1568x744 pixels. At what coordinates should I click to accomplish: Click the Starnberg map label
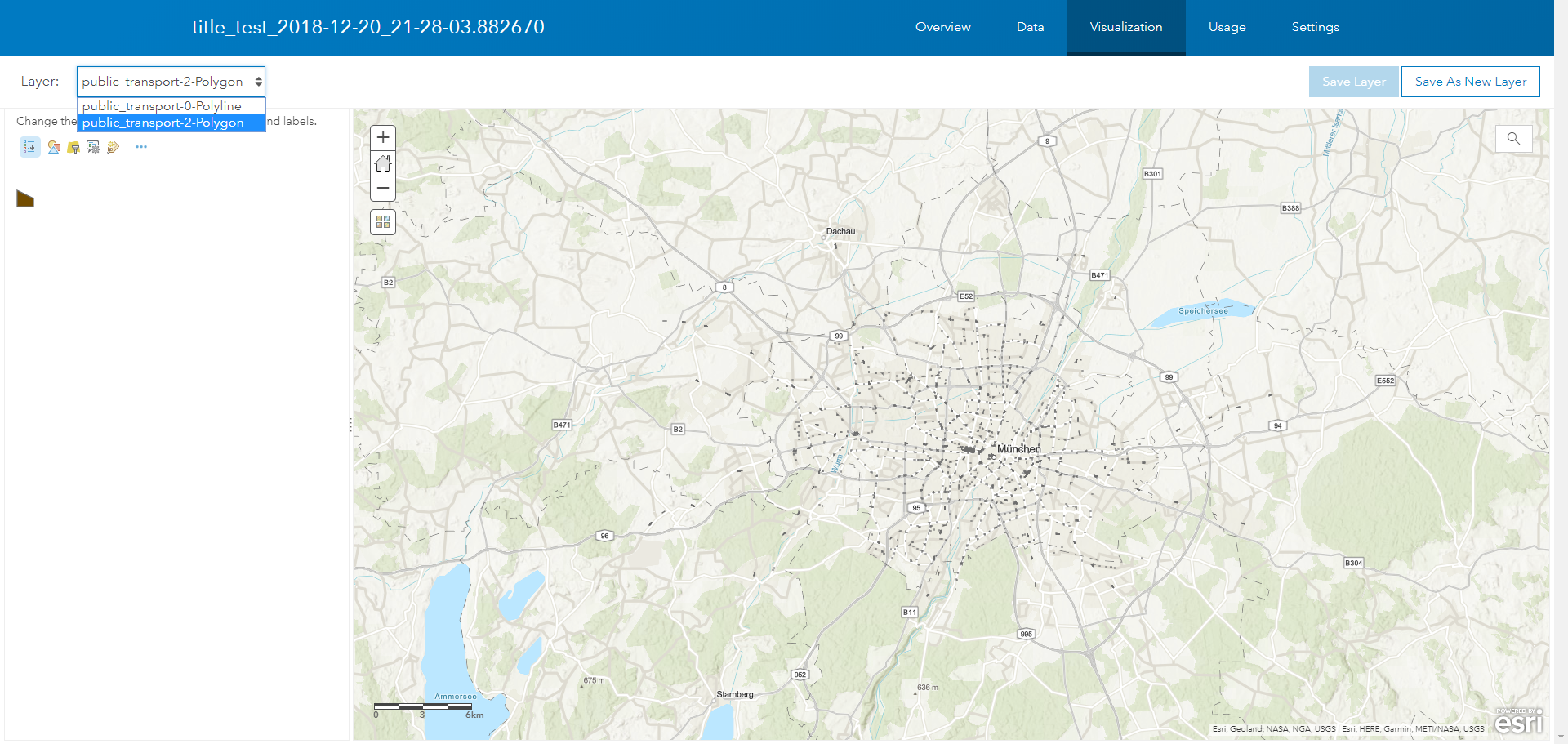pos(735,694)
